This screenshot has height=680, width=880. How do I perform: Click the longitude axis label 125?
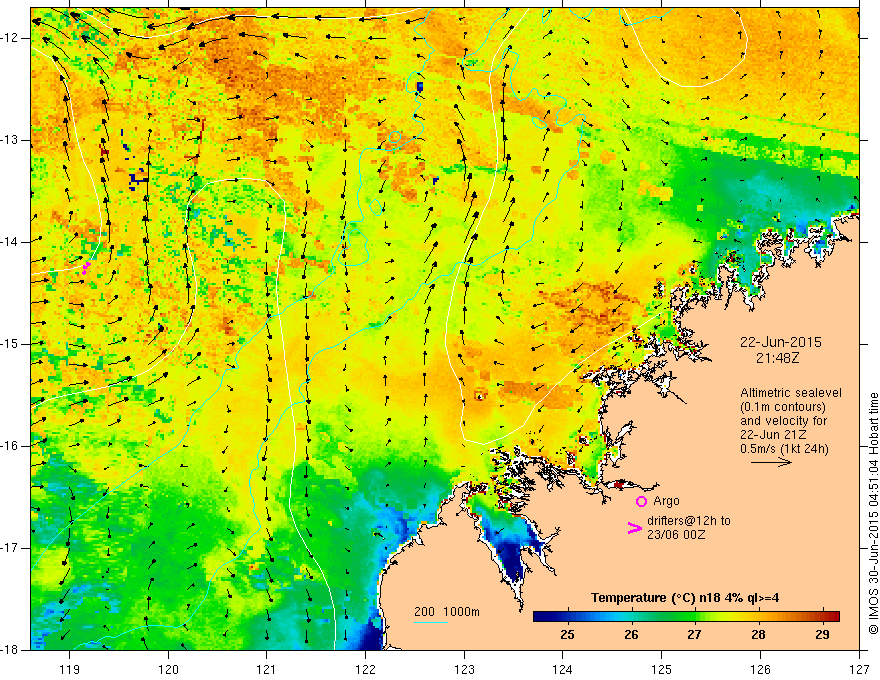pos(662,669)
